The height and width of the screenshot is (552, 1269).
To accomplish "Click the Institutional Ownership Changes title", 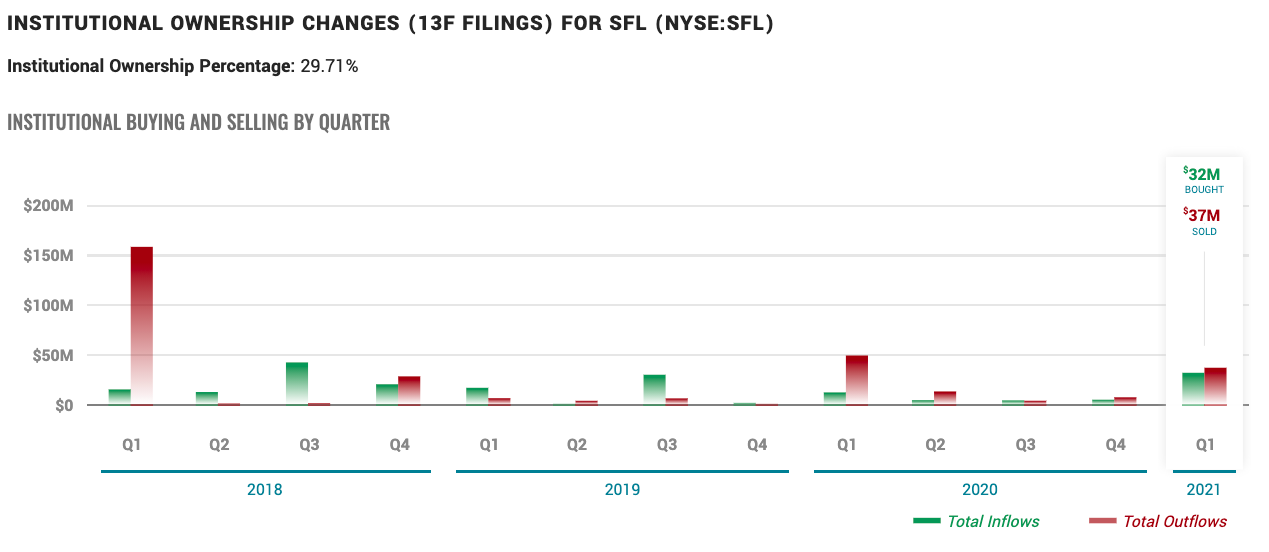I will [x=391, y=26].
